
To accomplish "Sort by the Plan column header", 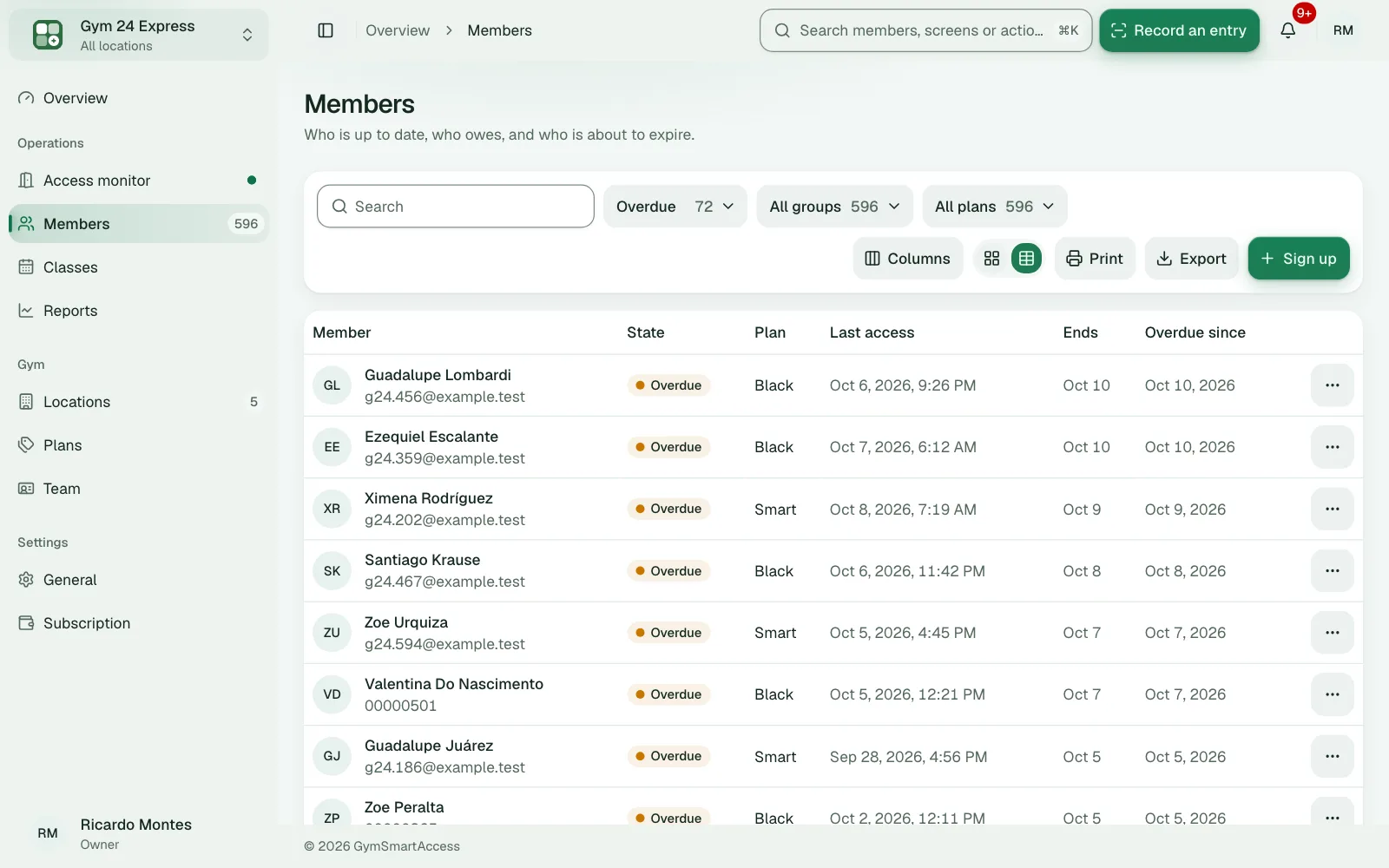I will click(769, 332).
